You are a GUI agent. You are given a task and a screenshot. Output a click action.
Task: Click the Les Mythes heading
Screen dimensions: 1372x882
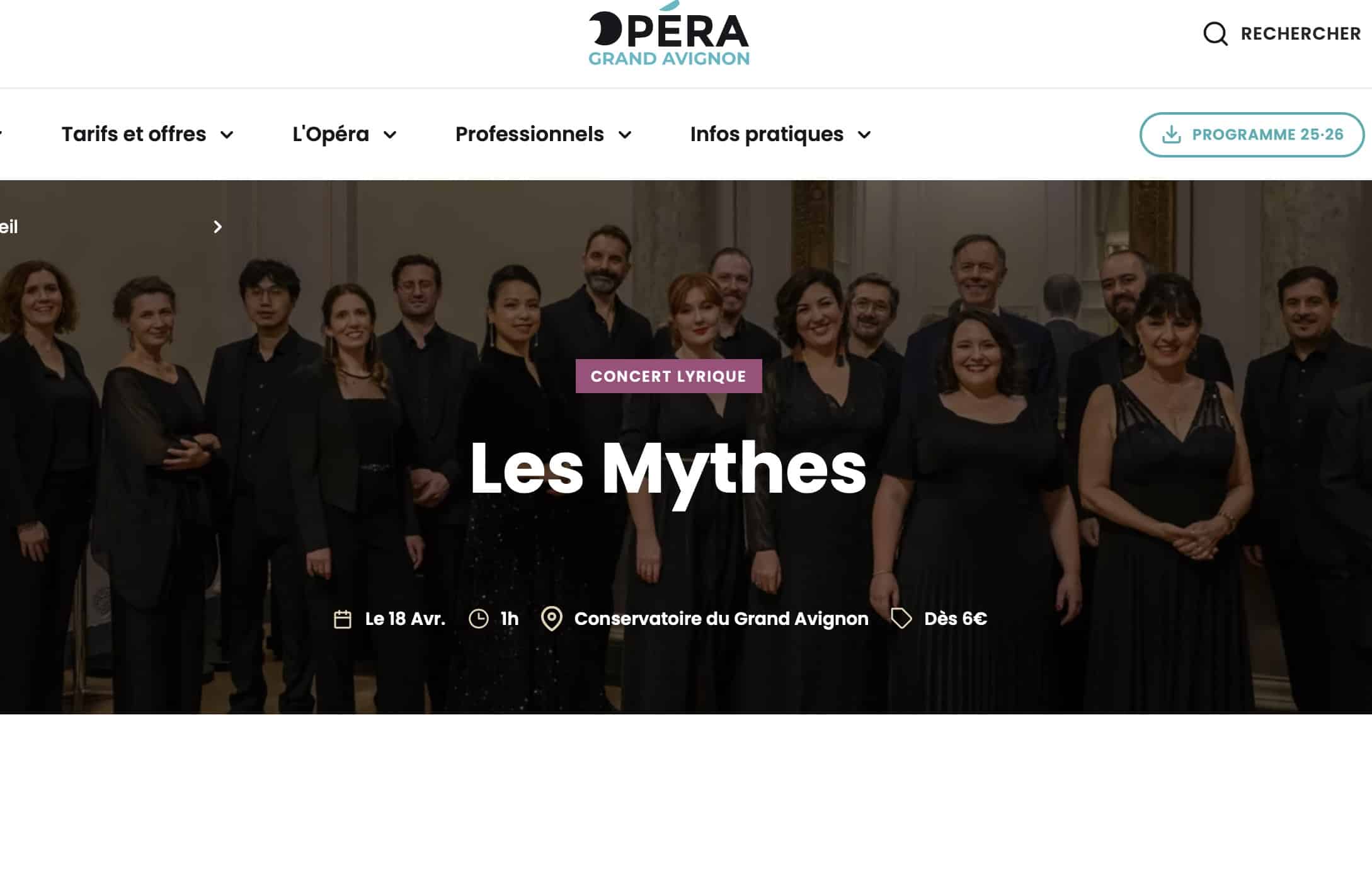[x=668, y=468]
